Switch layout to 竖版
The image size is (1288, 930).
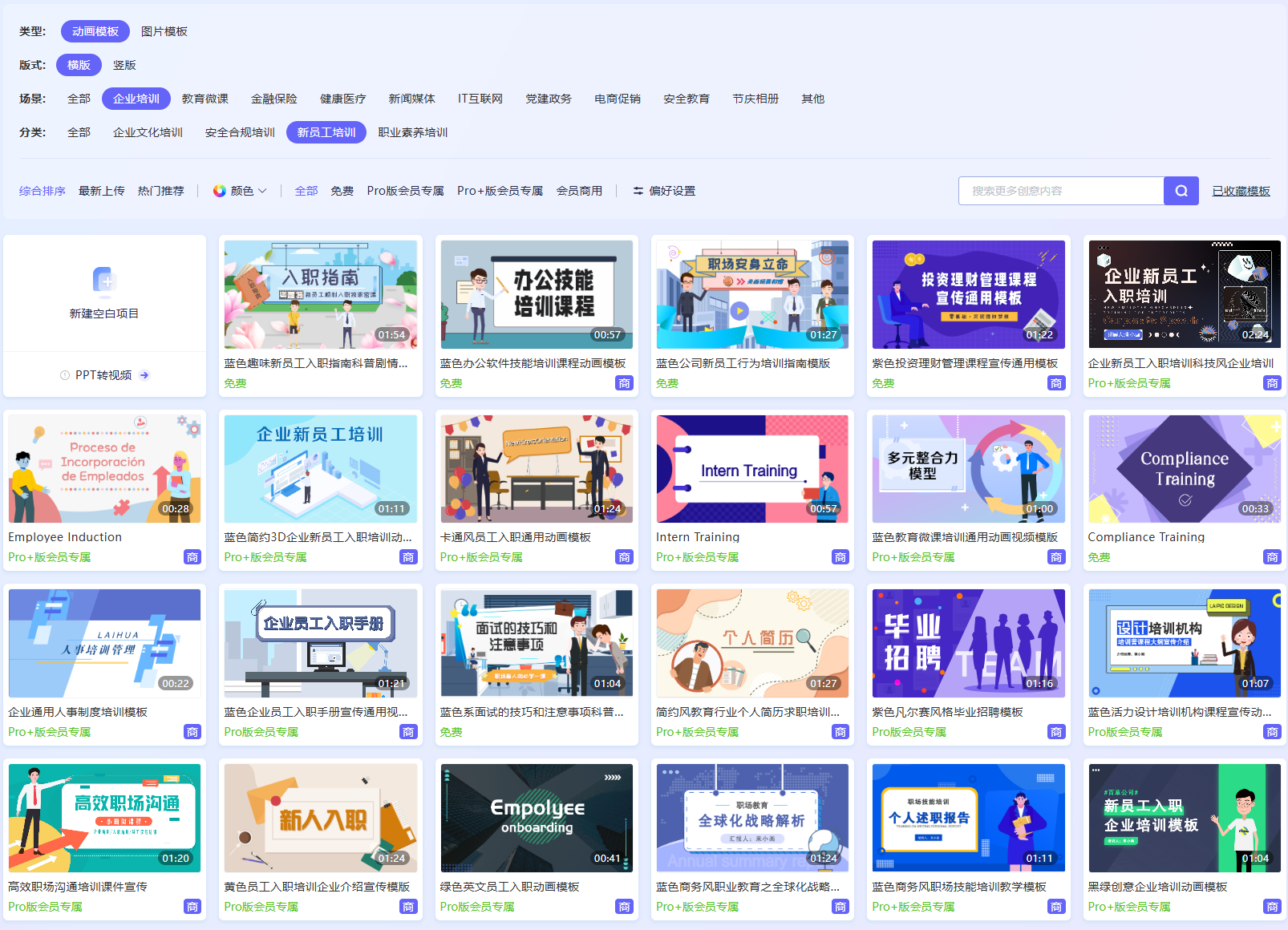124,65
